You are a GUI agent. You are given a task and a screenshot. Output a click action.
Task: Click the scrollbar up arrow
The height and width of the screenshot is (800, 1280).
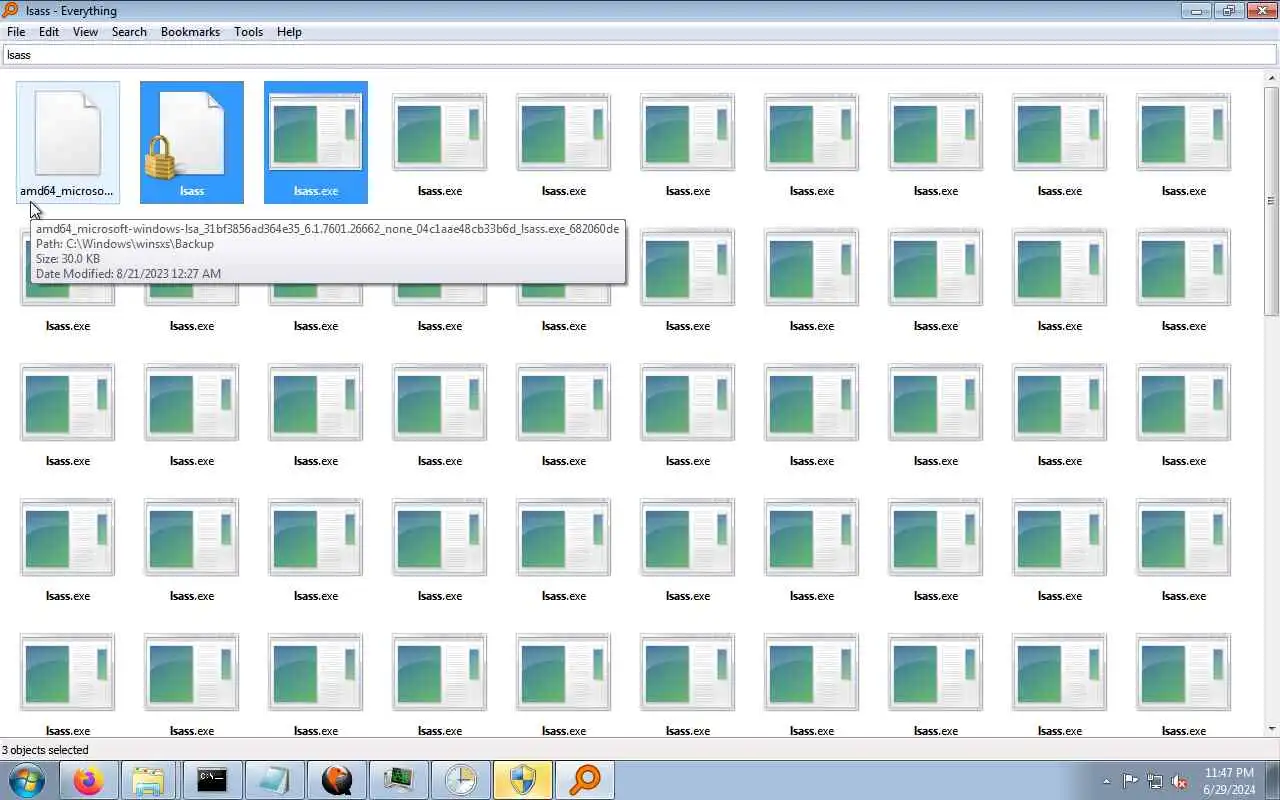[1272, 77]
